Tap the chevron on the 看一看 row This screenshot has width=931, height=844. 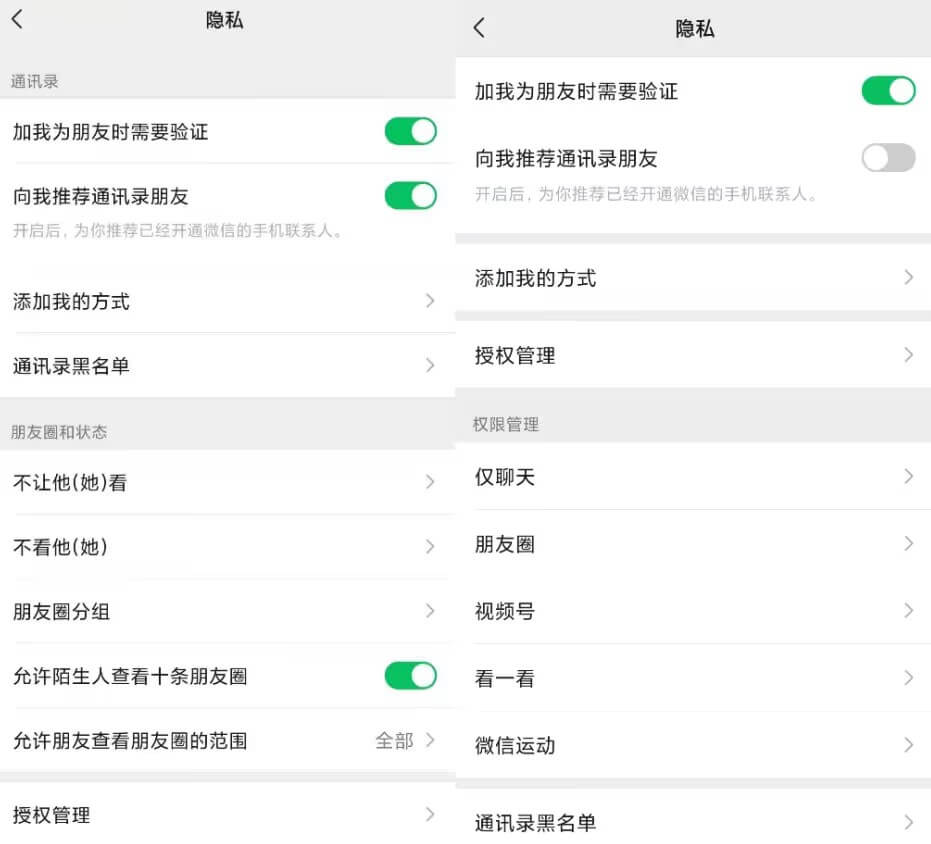point(908,678)
